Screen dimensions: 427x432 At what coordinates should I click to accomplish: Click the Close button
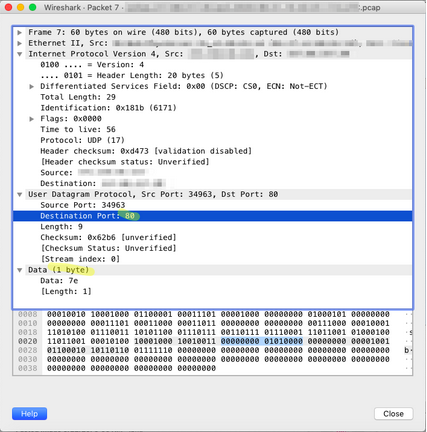393,414
